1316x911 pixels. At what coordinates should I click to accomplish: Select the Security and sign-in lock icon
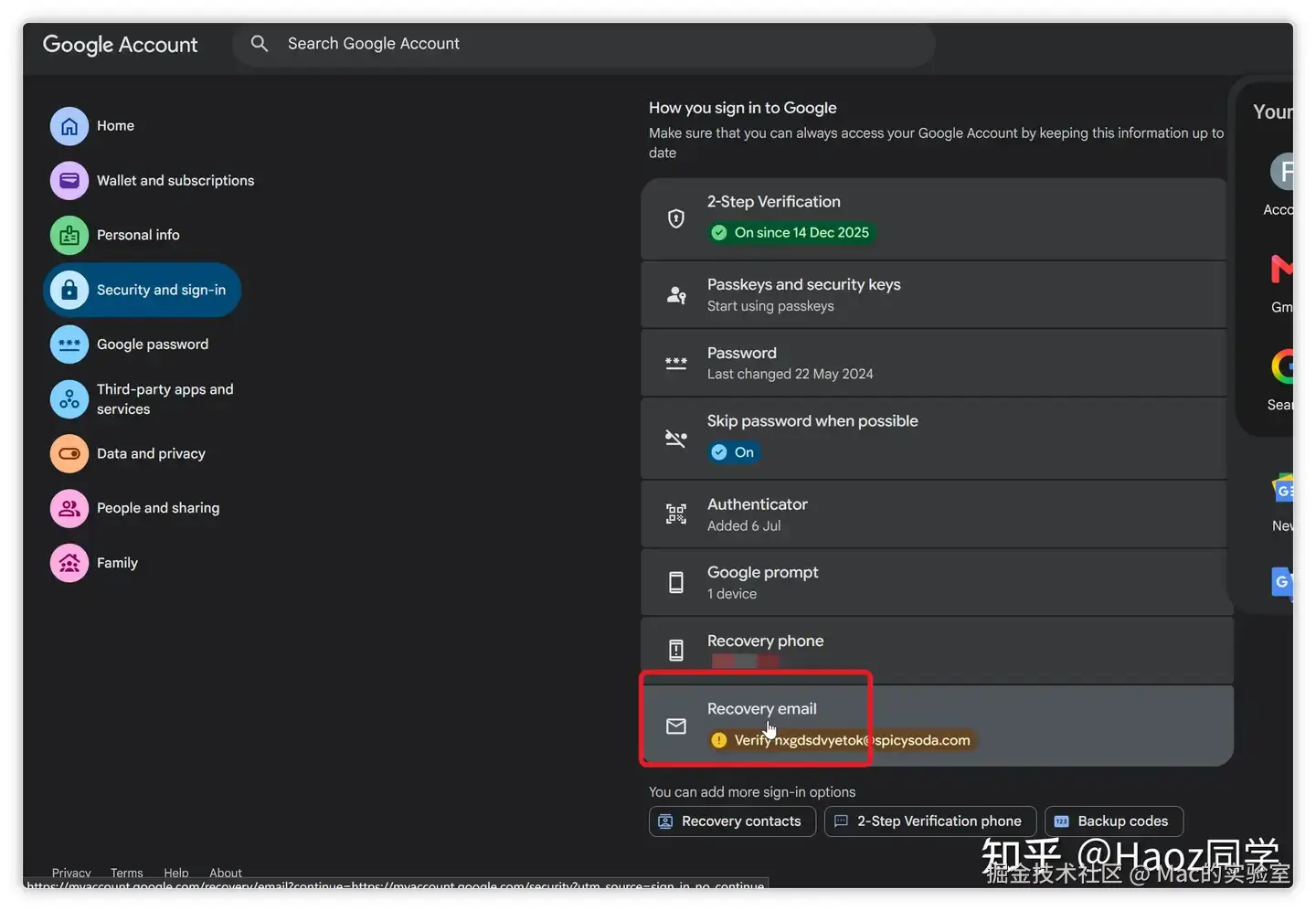[x=69, y=290]
